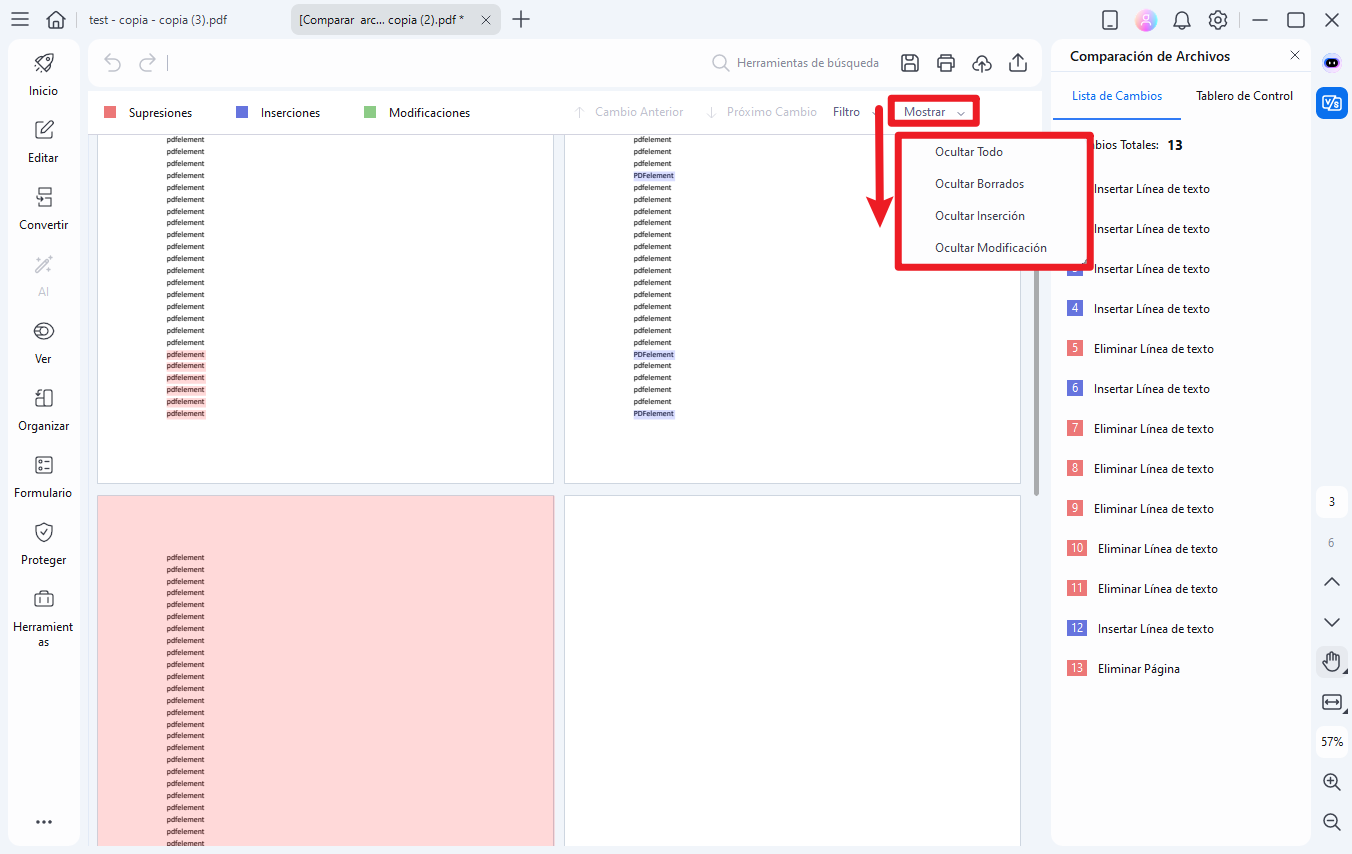
Task: Open the Convertir tool in sidebar
Action: (44, 208)
